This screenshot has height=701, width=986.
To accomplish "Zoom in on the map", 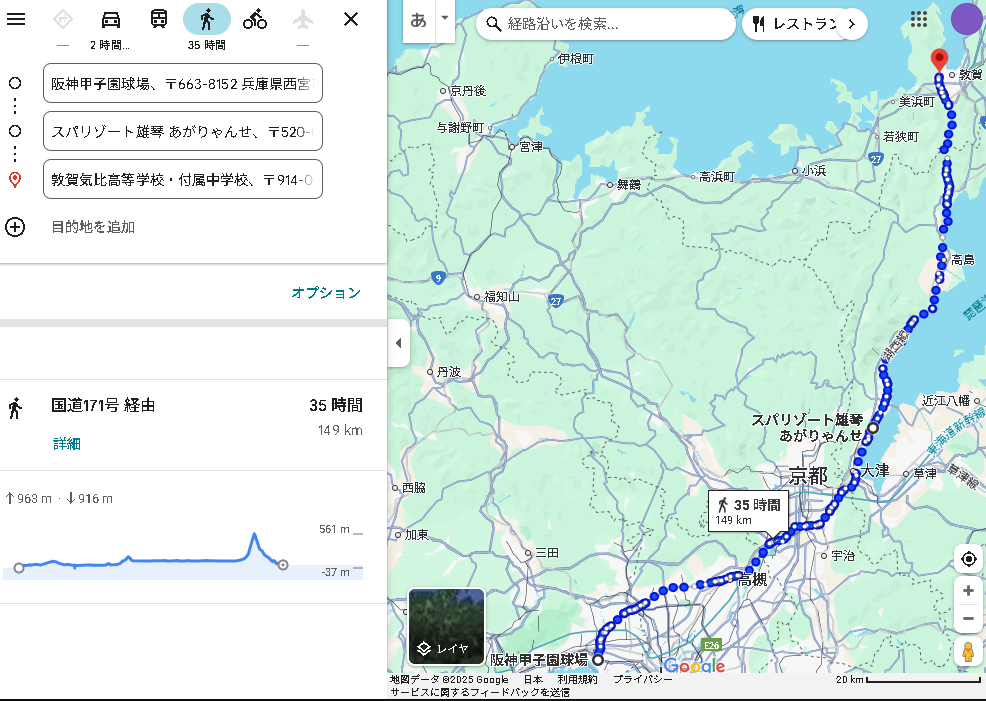I will point(968,590).
